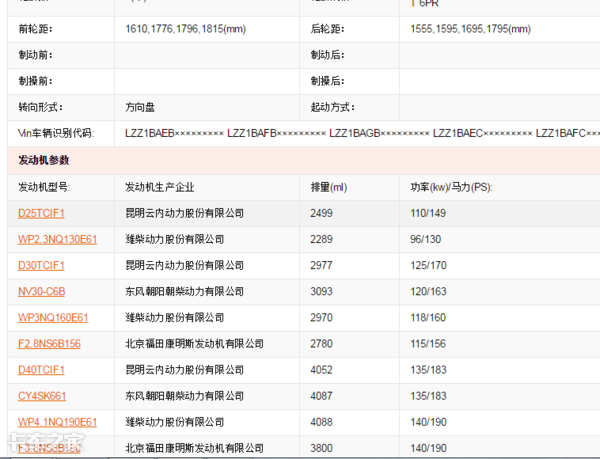The image size is (600, 459).
Task: Click displacement value 3093
Action: (321, 291)
